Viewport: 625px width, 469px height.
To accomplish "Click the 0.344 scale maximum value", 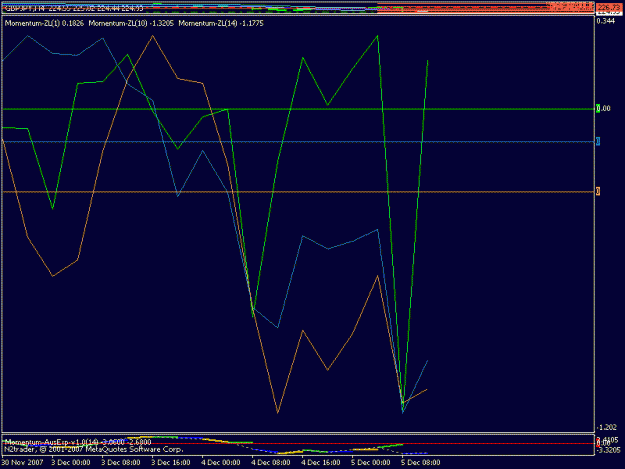I will 605,21.
